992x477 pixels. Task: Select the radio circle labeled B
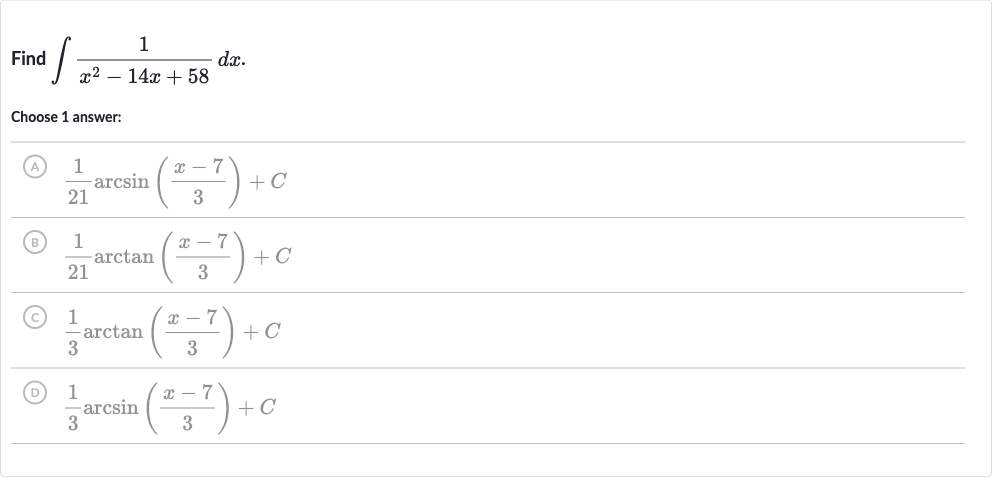35,242
